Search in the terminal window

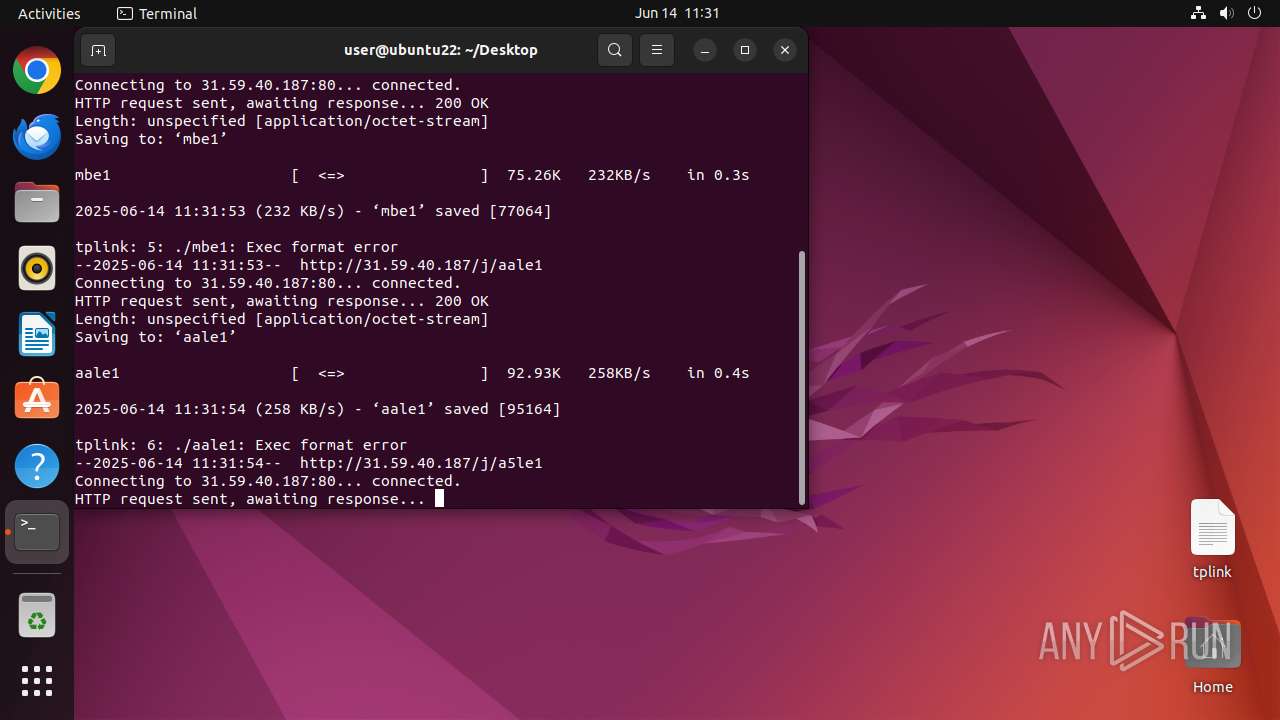click(615, 50)
